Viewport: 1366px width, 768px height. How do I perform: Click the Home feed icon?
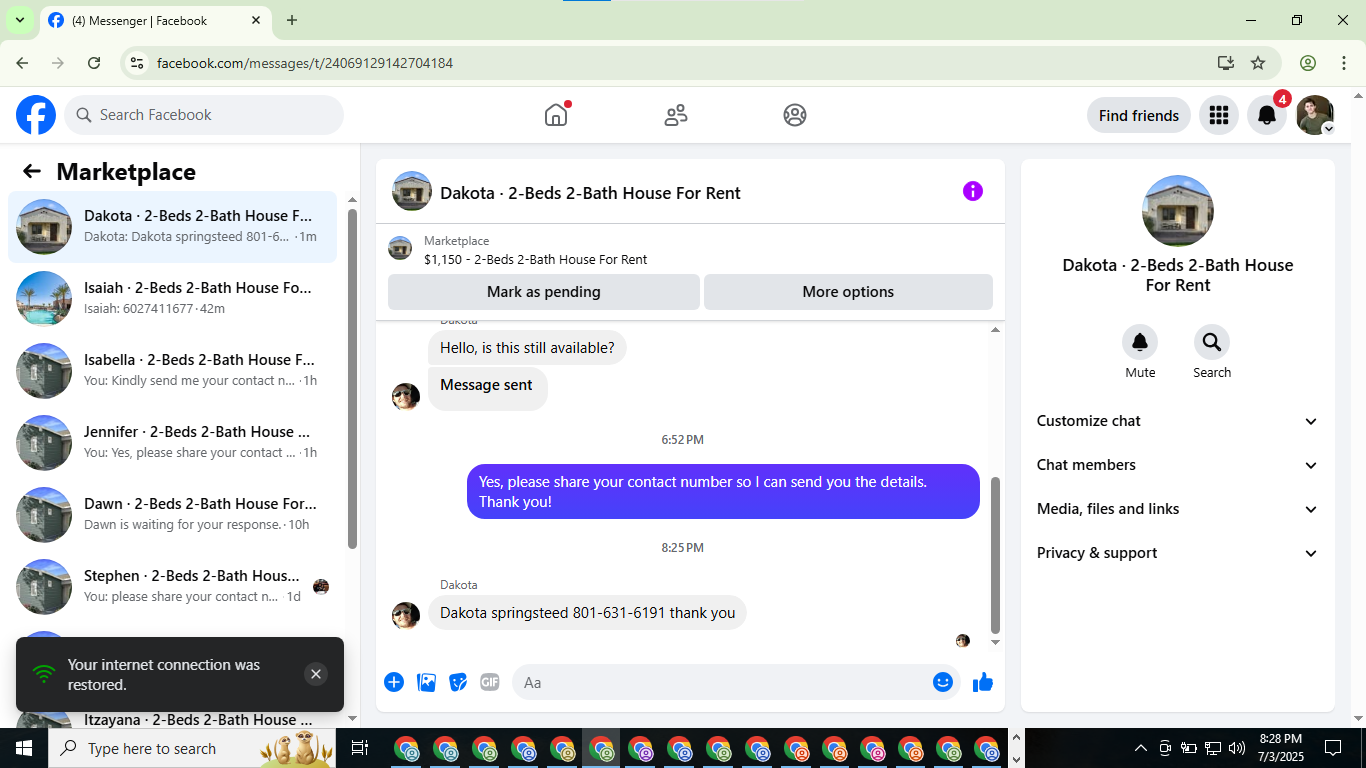click(556, 115)
